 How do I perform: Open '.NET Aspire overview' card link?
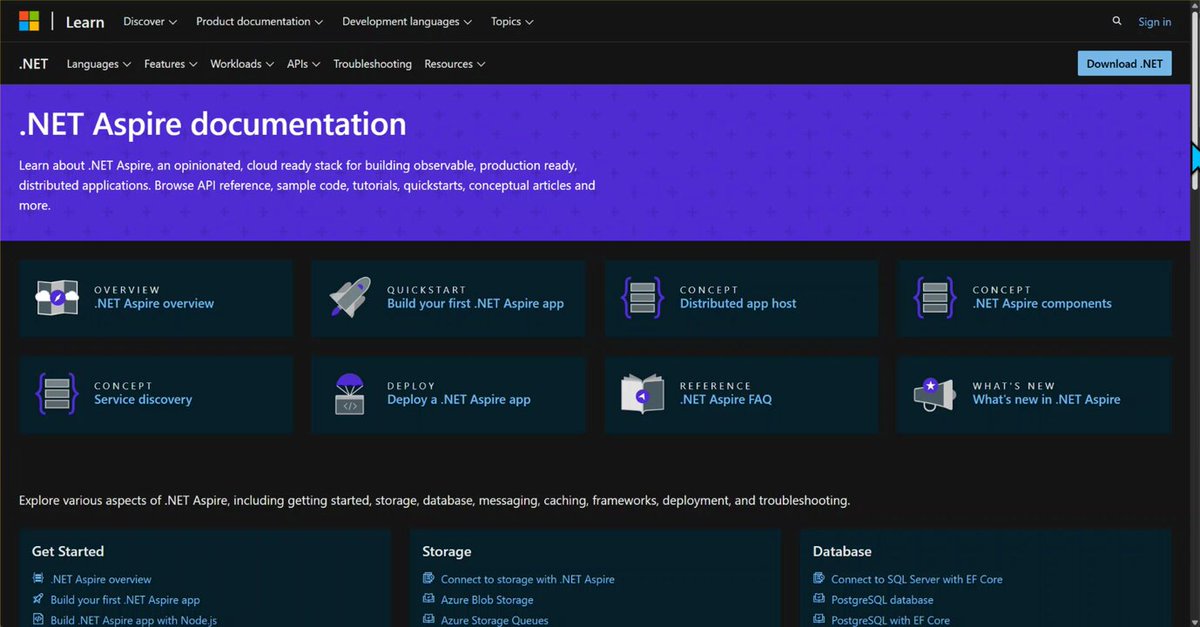pyautogui.click(x=154, y=304)
